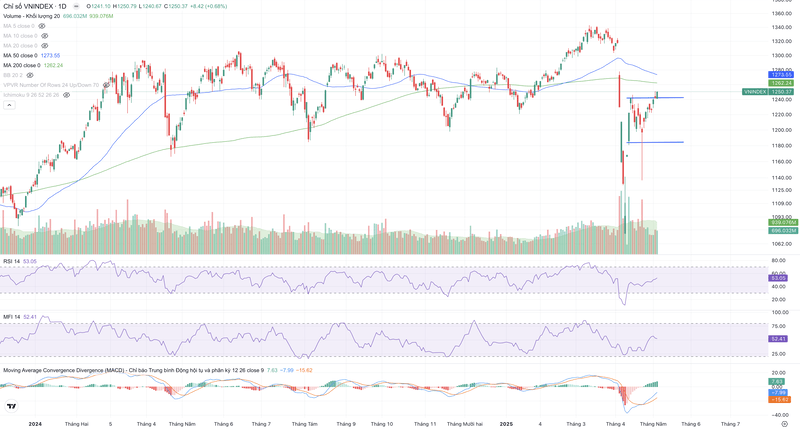
Task: Click the 939.076M volume axis label
Action: click(x=783, y=222)
